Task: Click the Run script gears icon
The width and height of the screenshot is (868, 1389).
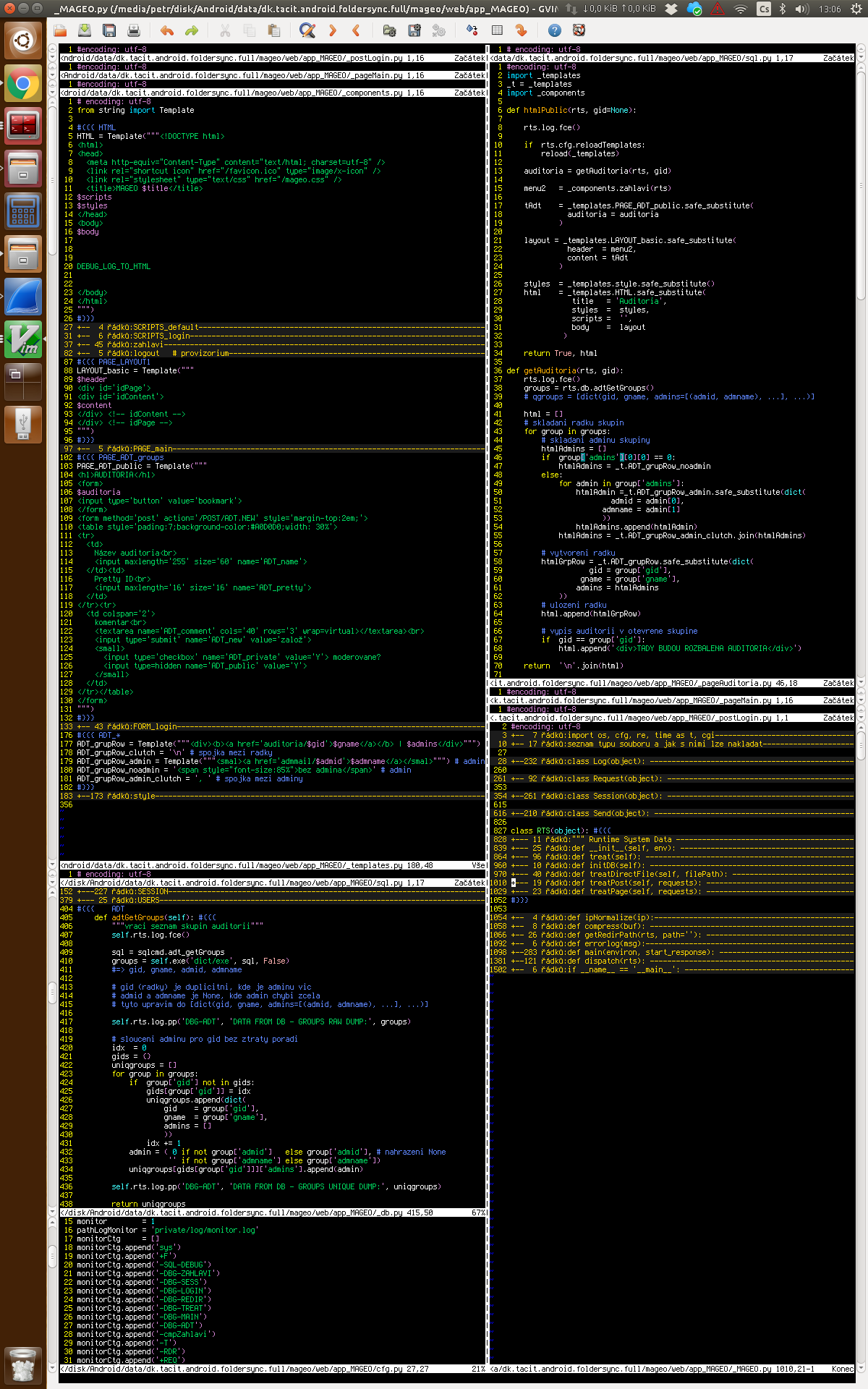Action: coord(438,30)
